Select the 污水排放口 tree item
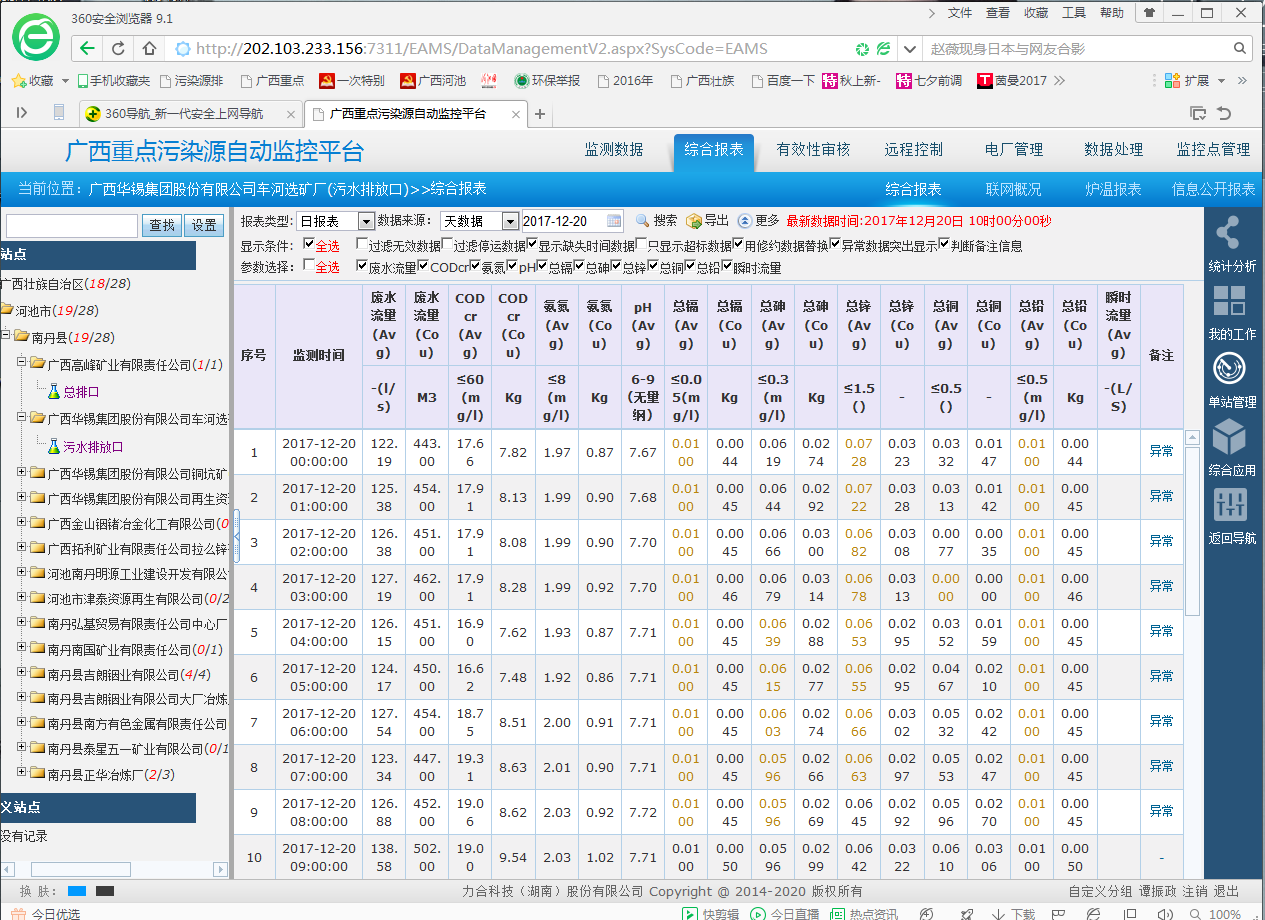The width and height of the screenshot is (1265, 920). pos(93,447)
